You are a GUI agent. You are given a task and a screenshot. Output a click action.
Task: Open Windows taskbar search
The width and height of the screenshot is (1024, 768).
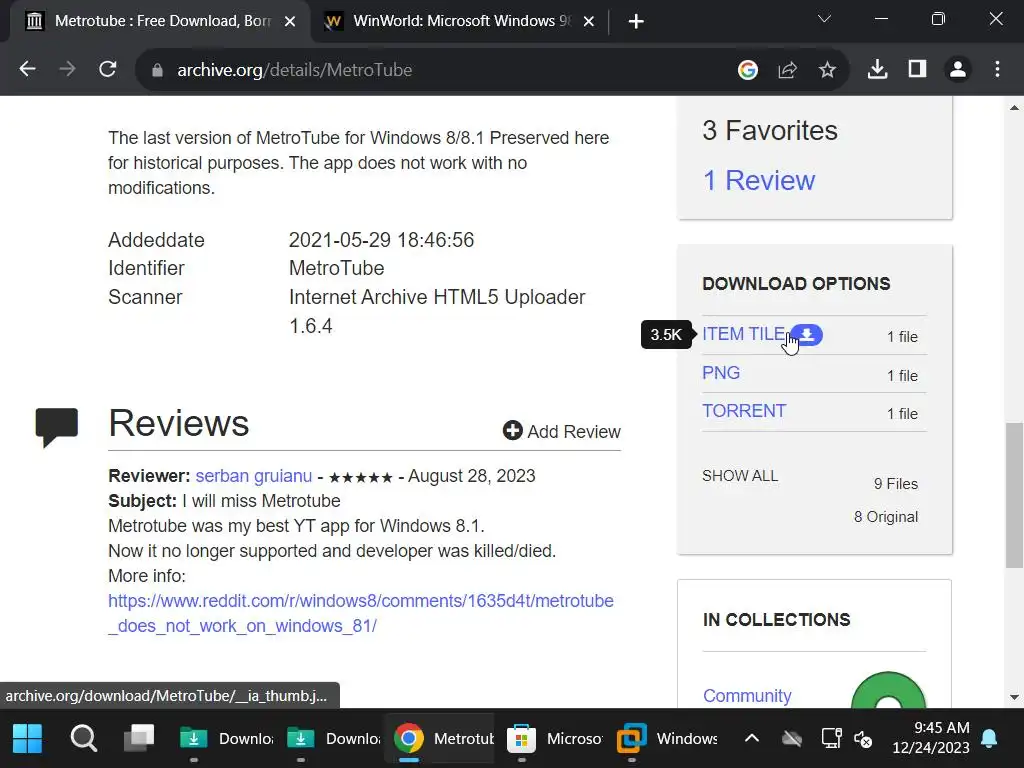point(84,739)
